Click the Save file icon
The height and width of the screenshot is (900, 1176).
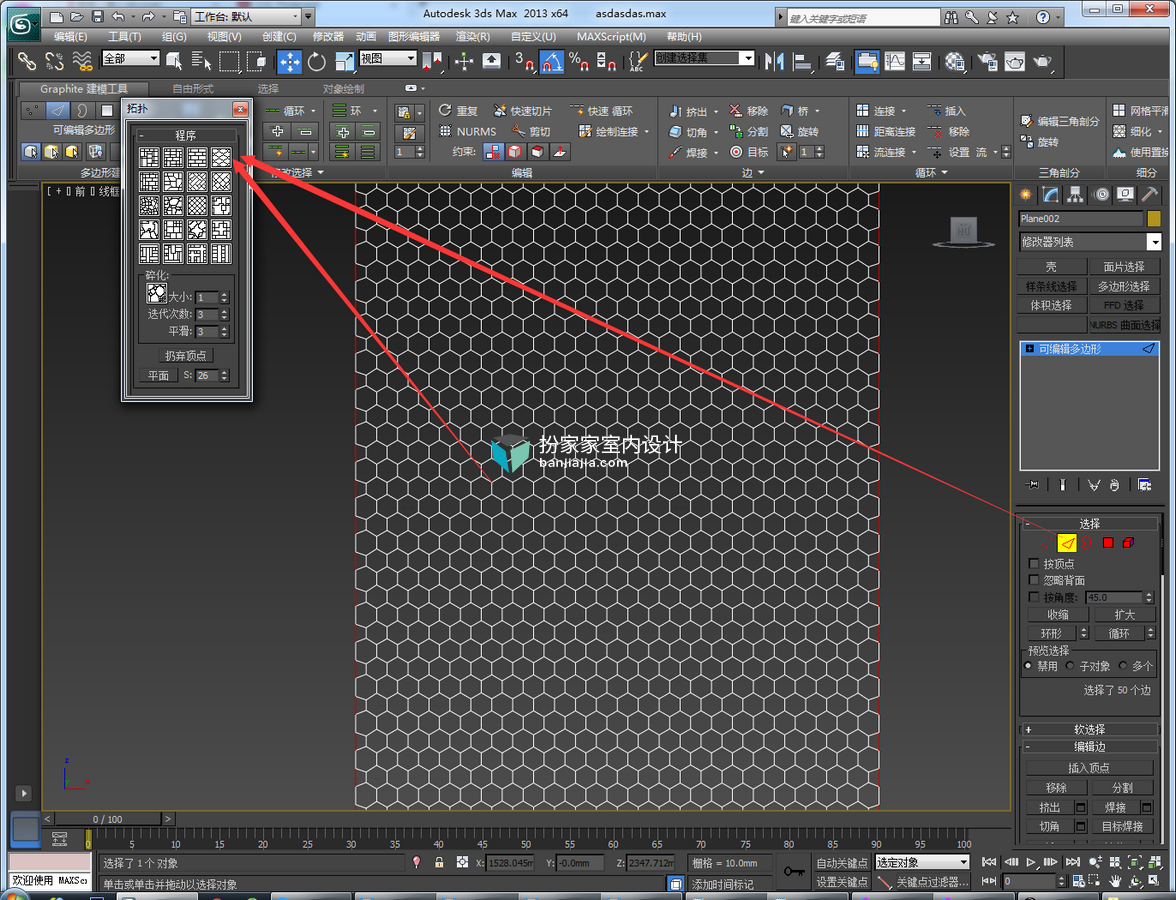98,16
